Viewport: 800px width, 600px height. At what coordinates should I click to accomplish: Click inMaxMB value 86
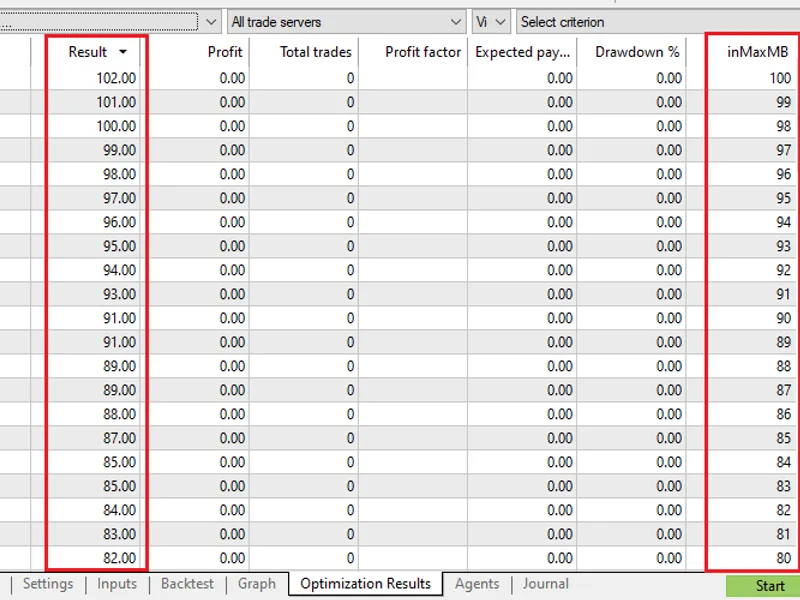(784, 414)
